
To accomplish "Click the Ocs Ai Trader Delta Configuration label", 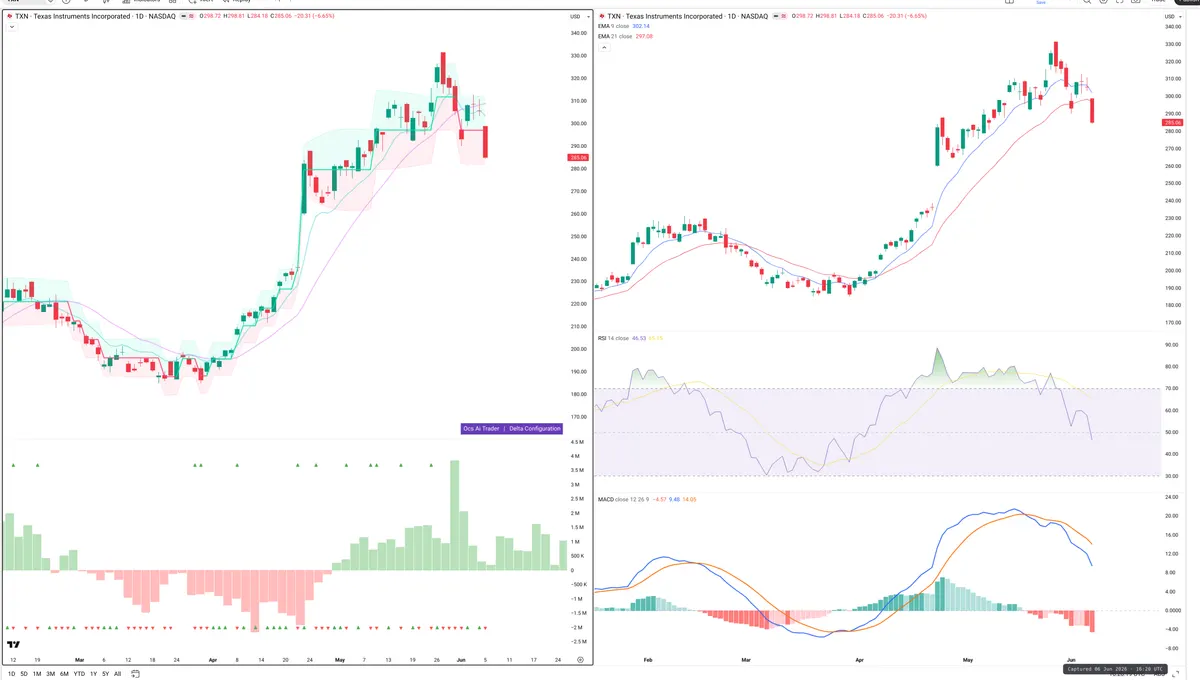I will tap(511, 428).
